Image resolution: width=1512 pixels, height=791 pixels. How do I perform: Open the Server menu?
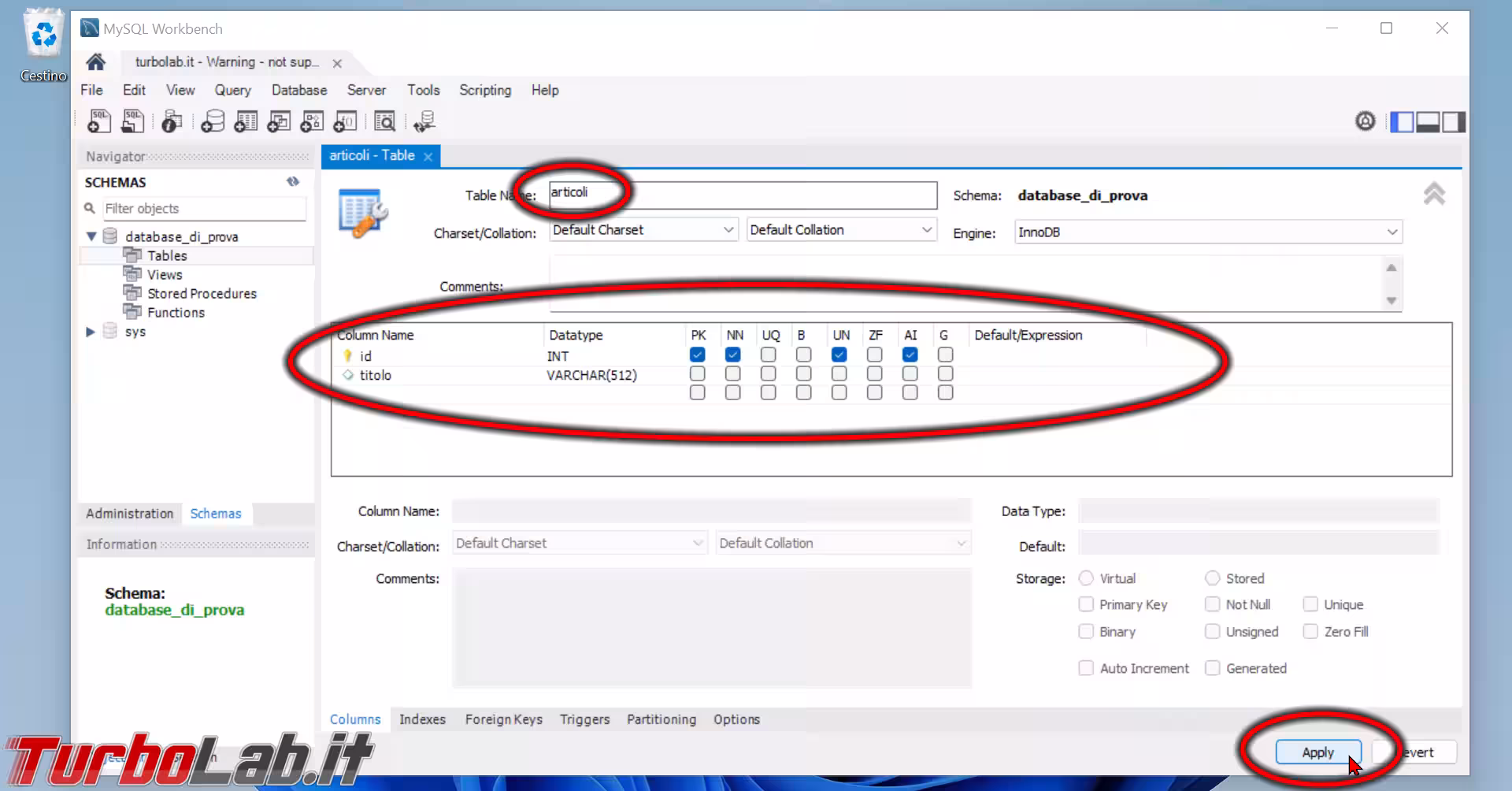pos(366,90)
